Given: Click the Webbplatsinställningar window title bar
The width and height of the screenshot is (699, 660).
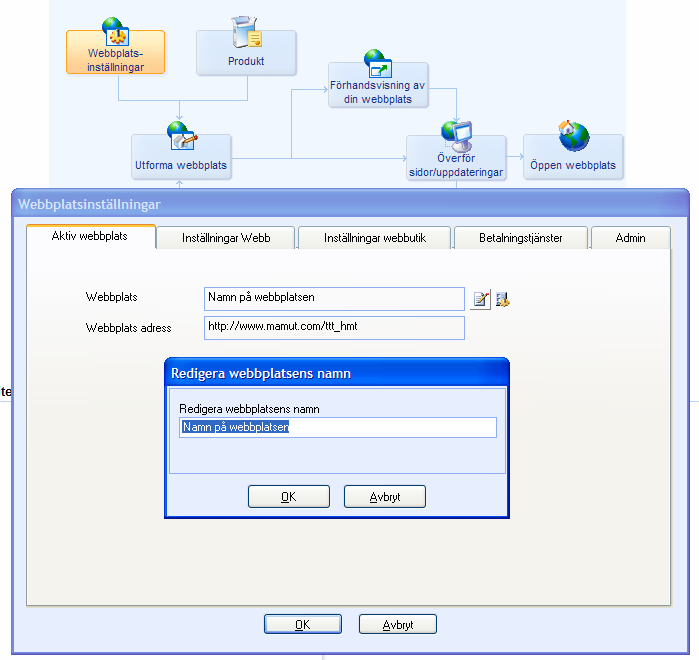Looking at the screenshot, I should [350, 204].
